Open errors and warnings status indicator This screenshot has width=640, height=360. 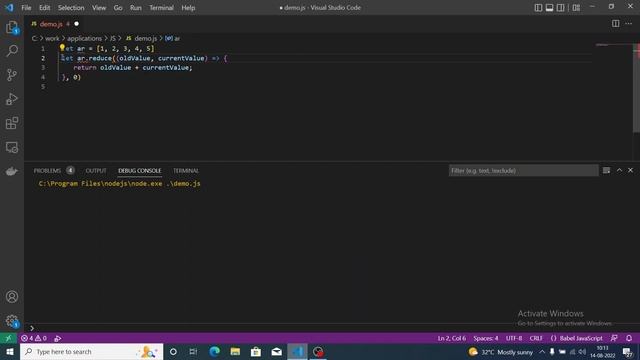point(34,338)
